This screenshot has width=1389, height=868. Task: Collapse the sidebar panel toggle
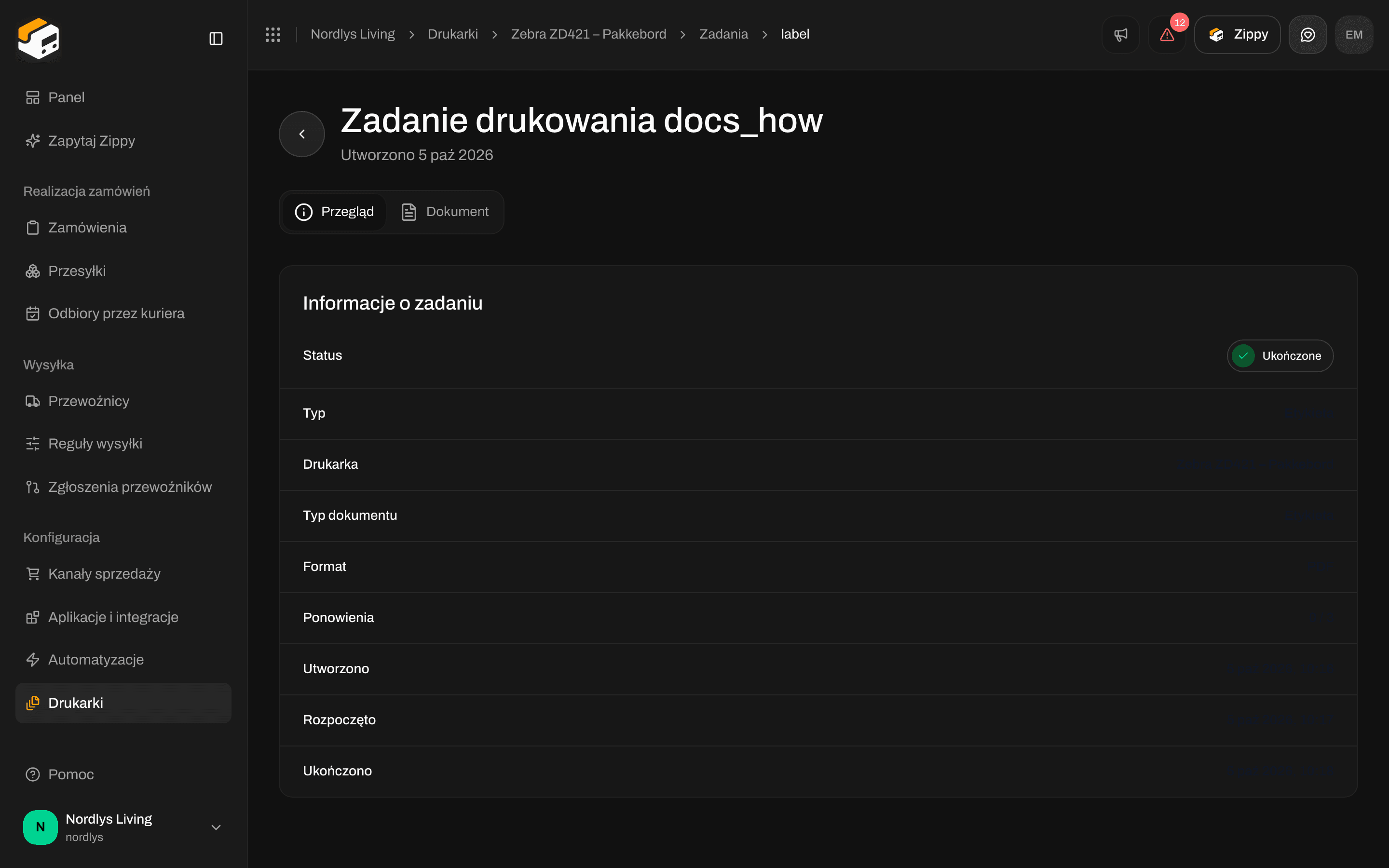(216, 39)
